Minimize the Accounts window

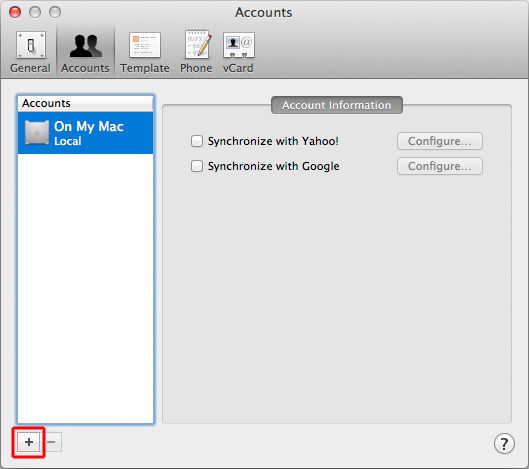[x=35, y=12]
